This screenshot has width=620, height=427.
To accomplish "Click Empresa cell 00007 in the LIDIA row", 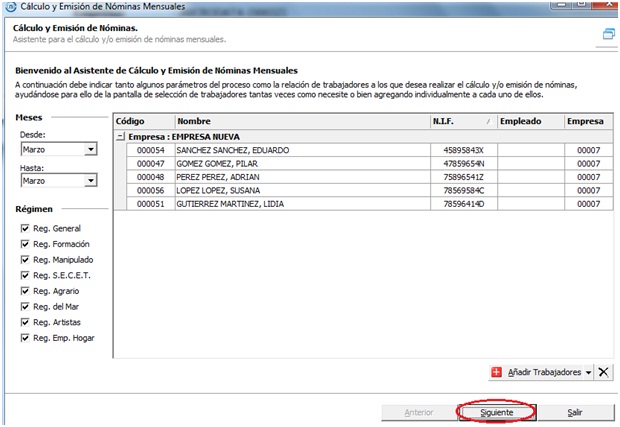I will pos(588,204).
